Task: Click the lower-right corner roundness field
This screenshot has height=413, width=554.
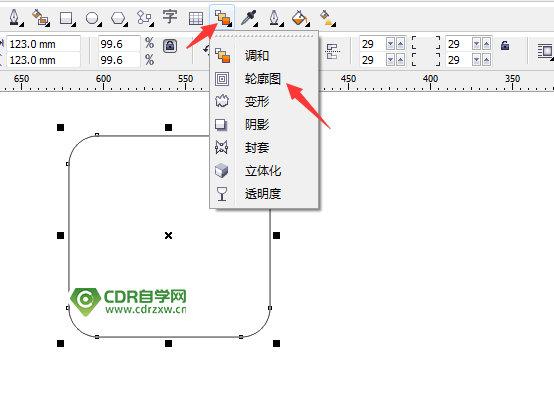Action: (459, 60)
